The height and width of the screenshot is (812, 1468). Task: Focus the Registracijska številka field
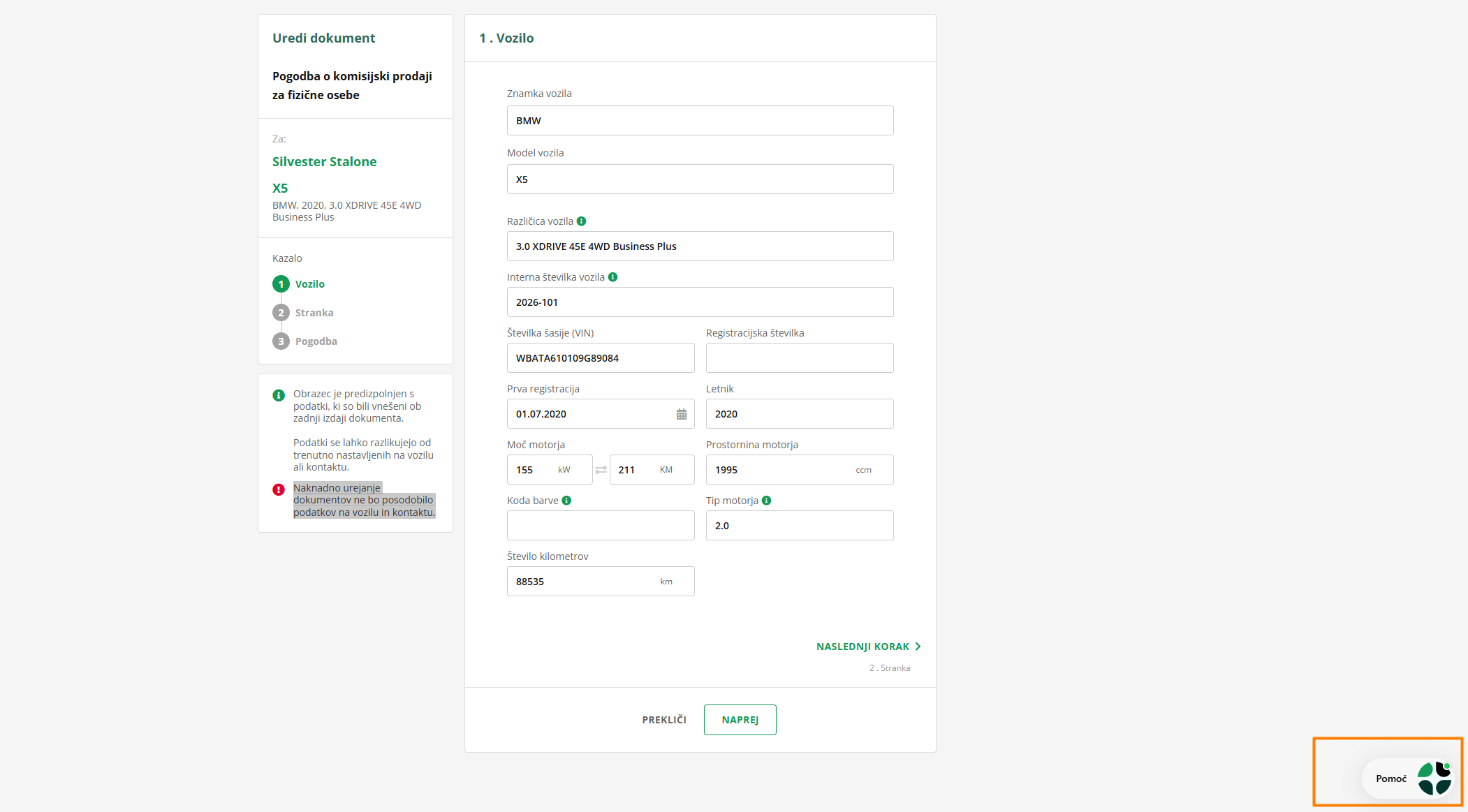click(x=799, y=358)
